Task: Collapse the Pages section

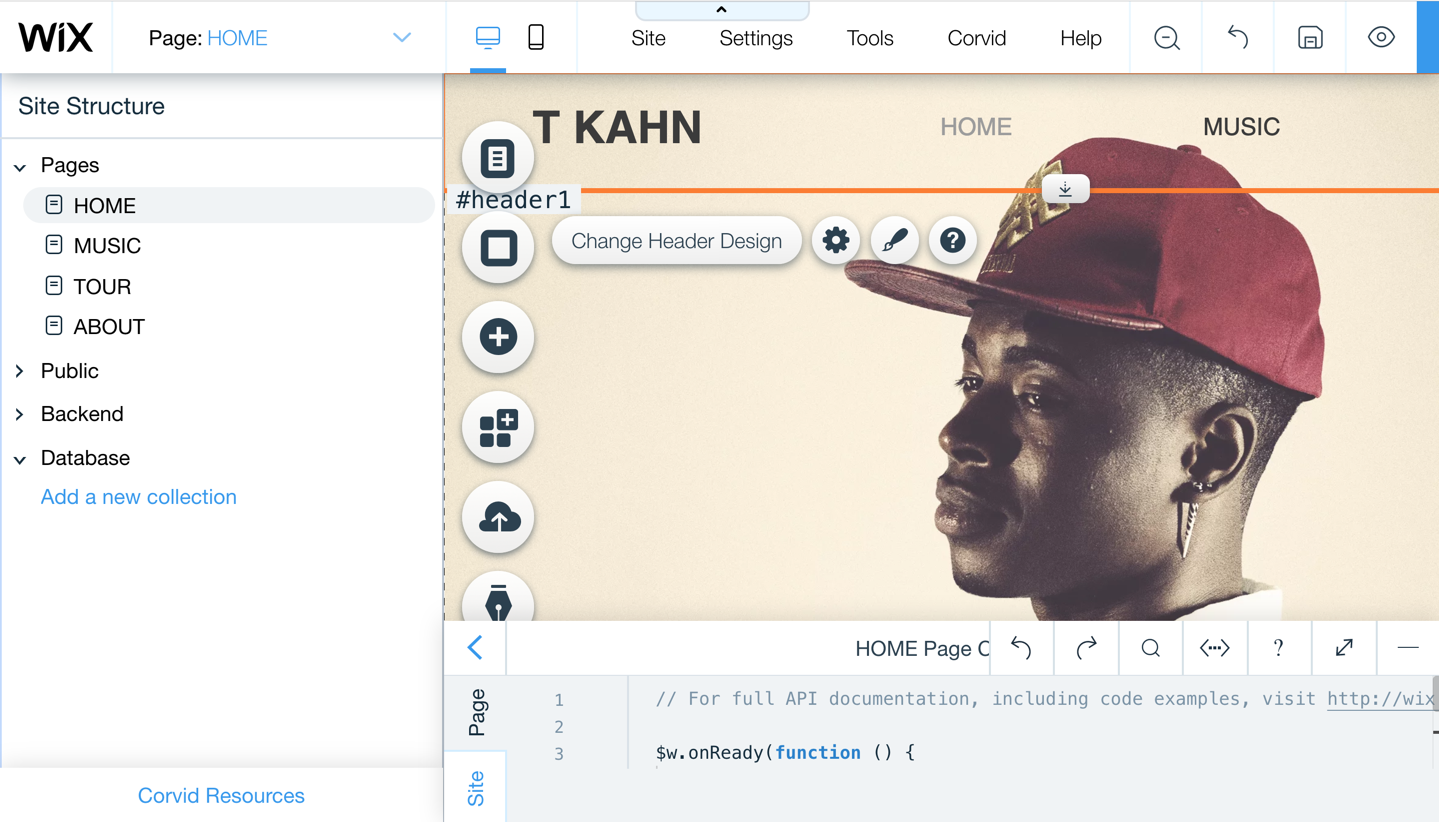Action: pos(20,165)
